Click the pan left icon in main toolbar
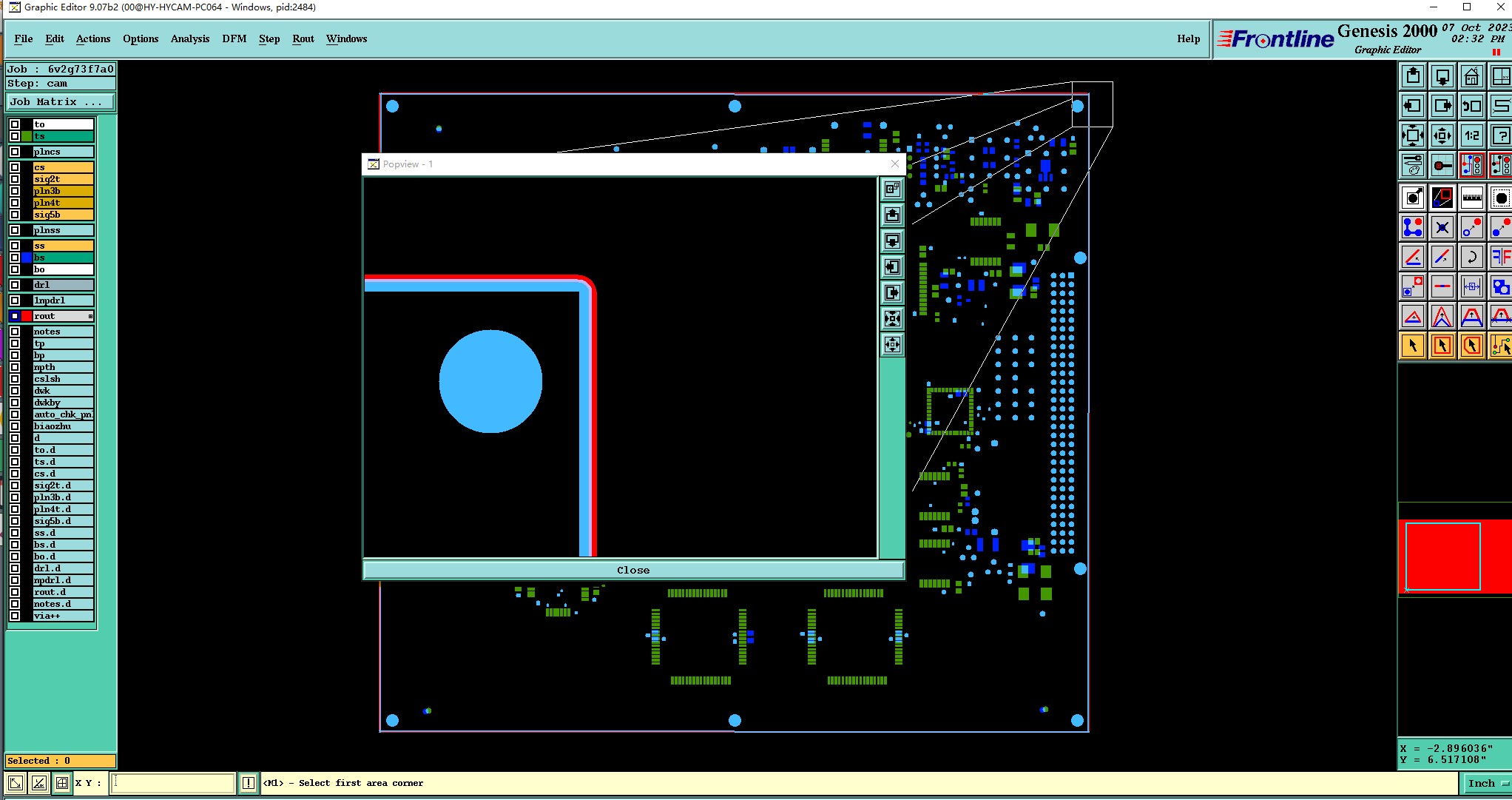Viewport: 1512px width, 800px height. [1413, 106]
